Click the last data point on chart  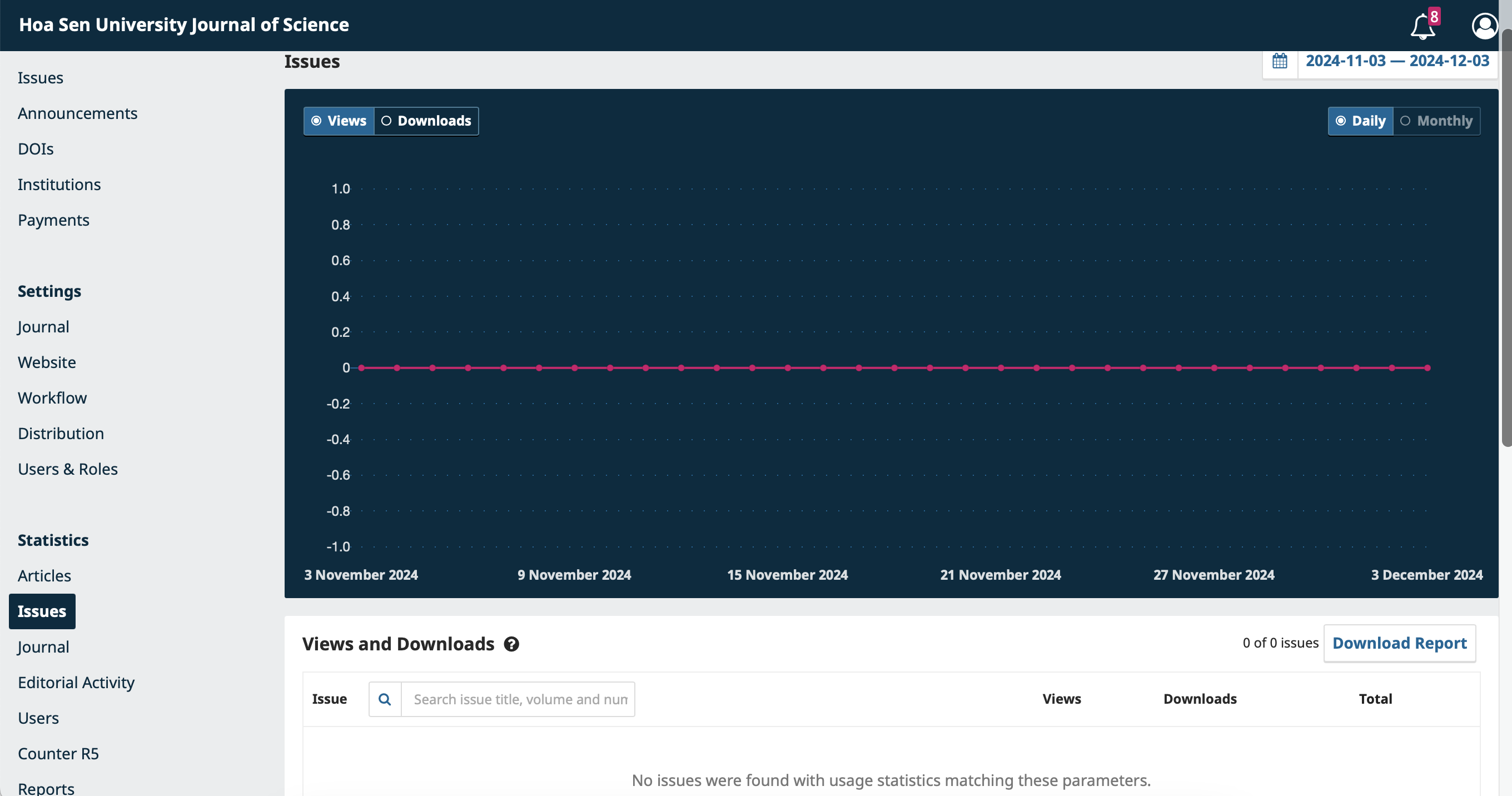[x=1428, y=368]
